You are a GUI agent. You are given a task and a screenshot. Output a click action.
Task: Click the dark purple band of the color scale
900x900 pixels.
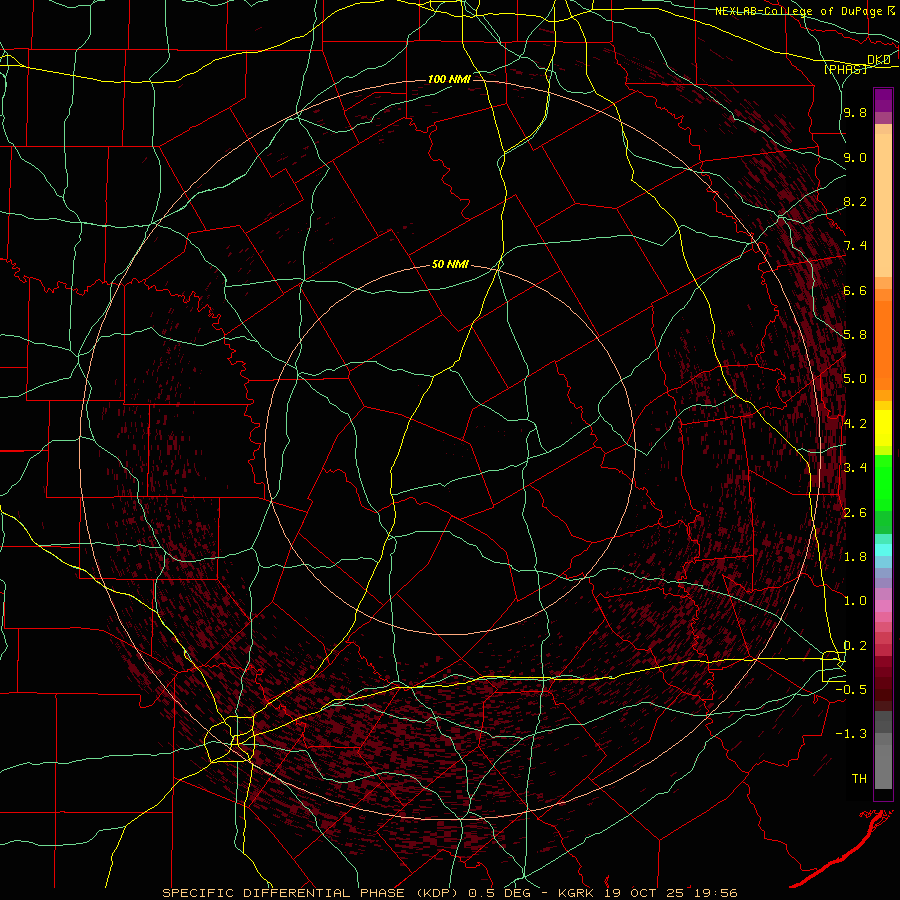(x=883, y=100)
